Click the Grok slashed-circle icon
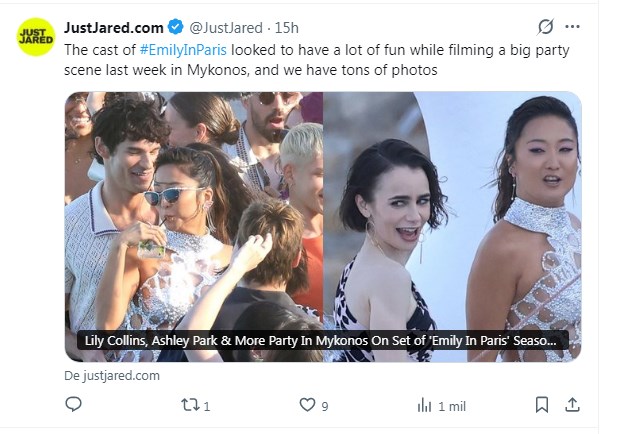Viewport: 620px width, 434px height. (545, 27)
